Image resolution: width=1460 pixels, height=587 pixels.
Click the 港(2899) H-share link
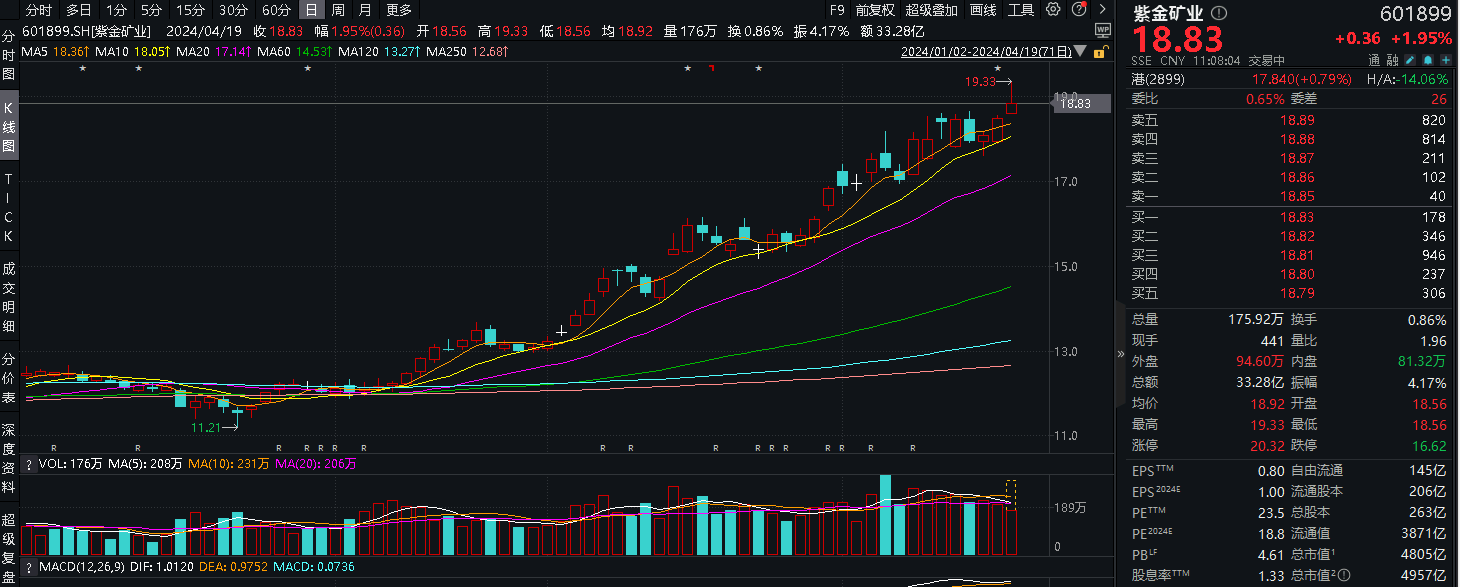1156,79
